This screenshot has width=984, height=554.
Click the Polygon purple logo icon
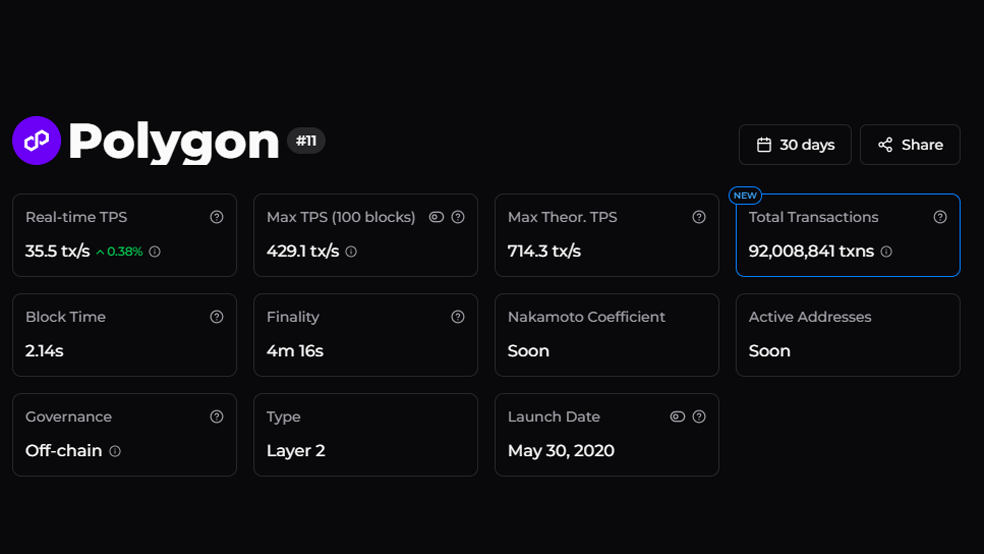[x=36, y=141]
